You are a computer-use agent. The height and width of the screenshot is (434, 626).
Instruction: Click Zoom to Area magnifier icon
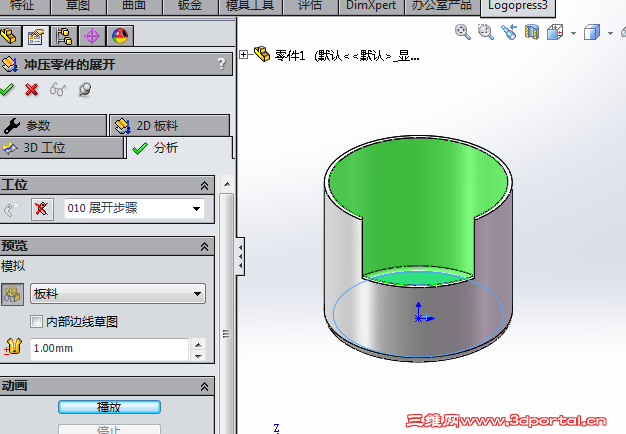[x=485, y=32]
